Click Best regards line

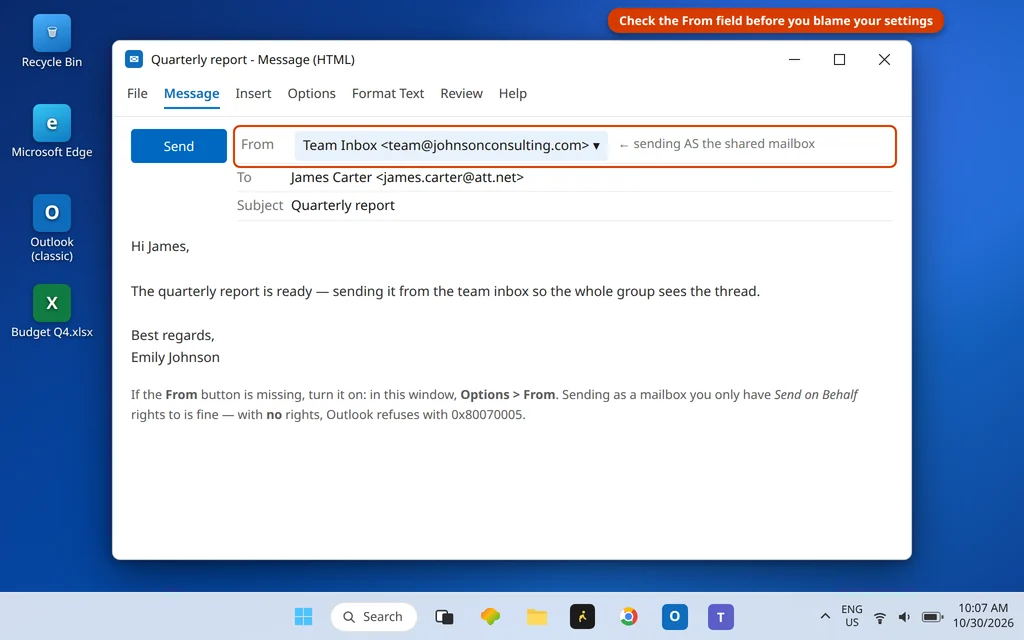(x=172, y=335)
